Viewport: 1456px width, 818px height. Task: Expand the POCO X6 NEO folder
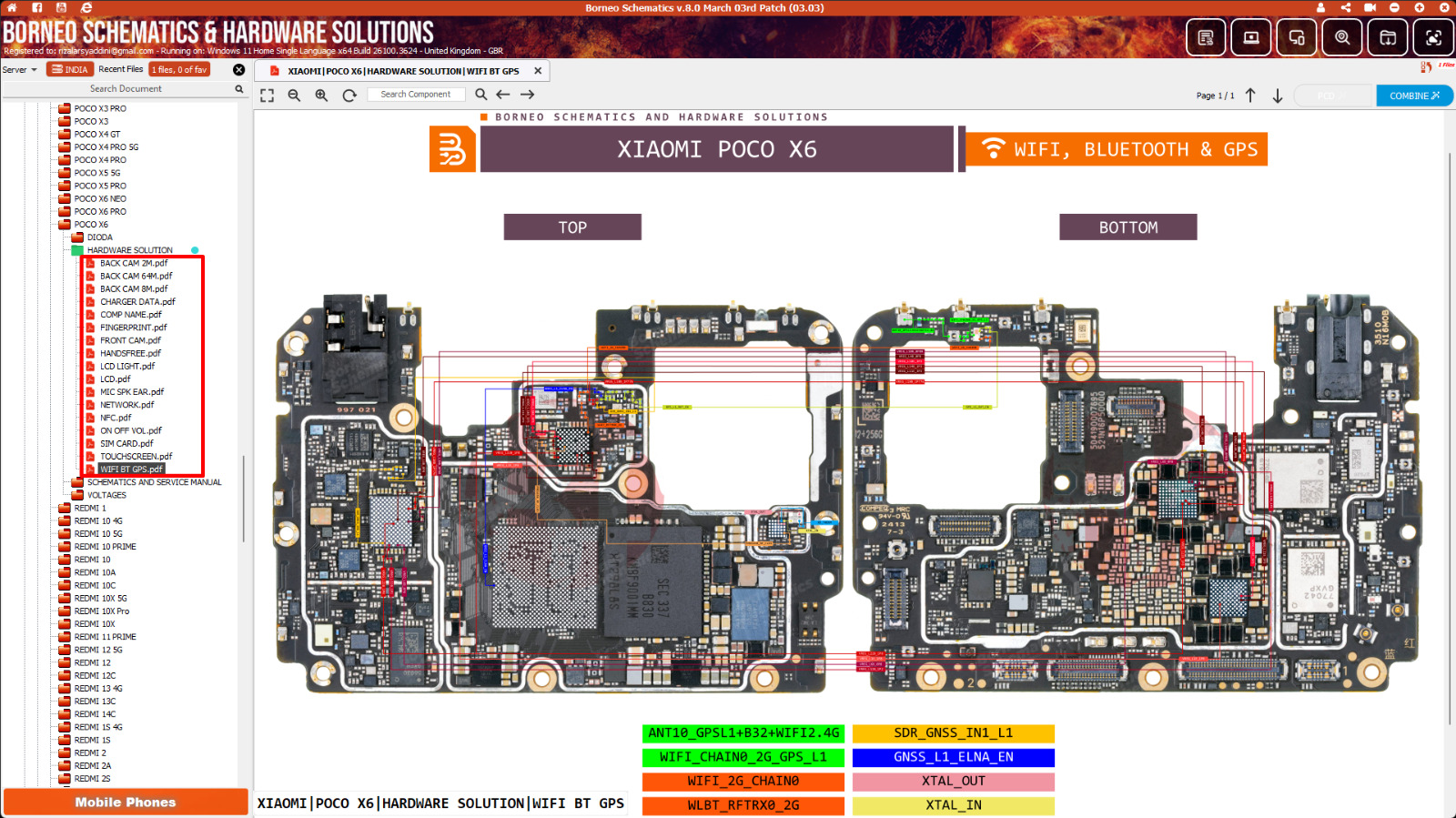[65, 198]
